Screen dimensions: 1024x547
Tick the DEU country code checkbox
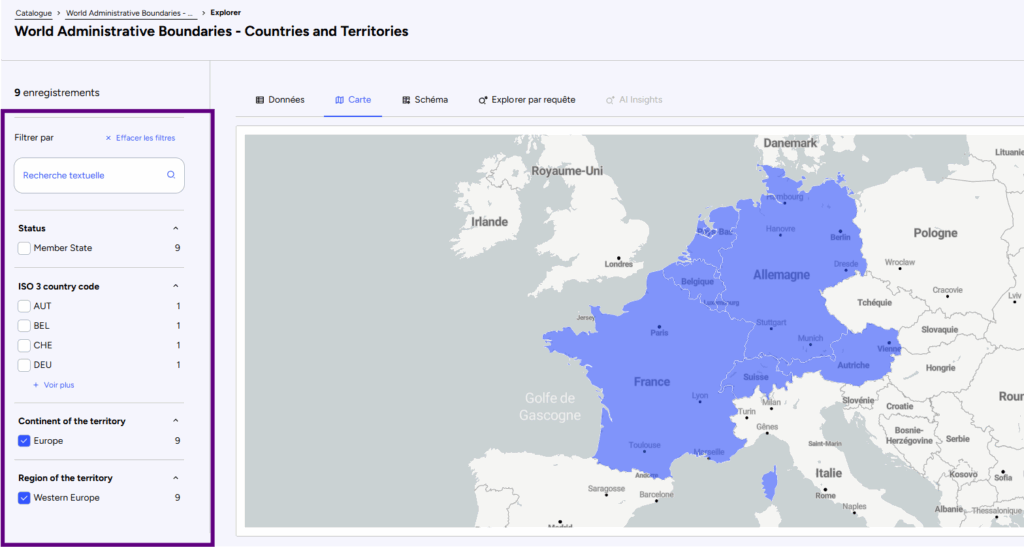(x=24, y=365)
